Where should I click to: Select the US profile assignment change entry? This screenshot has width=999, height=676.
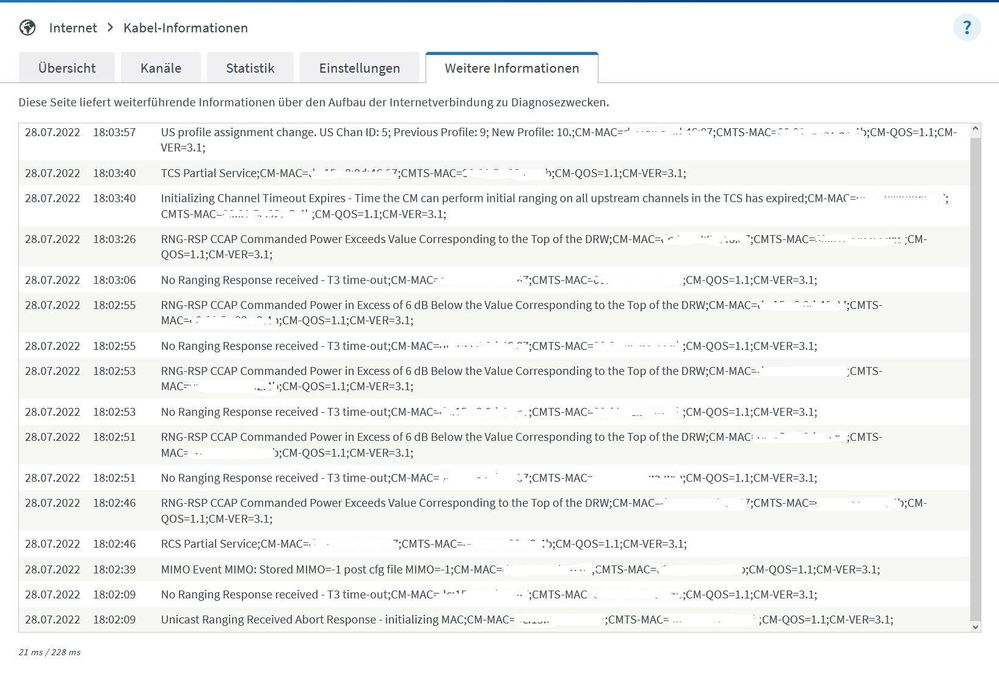point(494,140)
